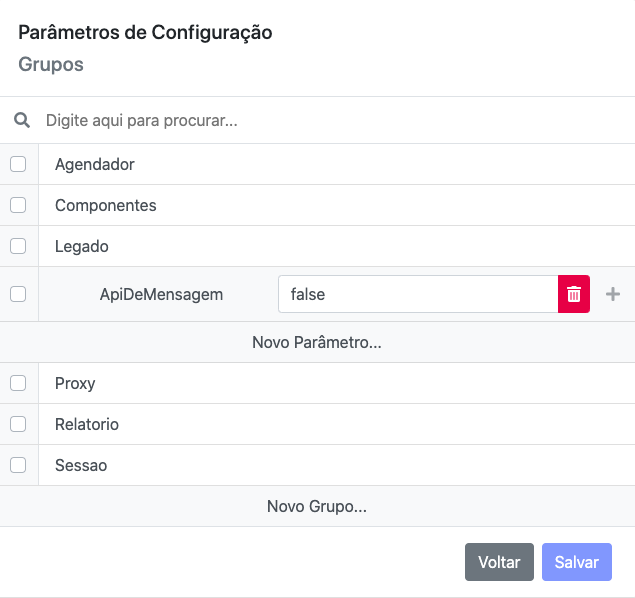Enable the ApiDeMensagem parameter checkbox
This screenshot has width=635, height=598.
point(18,294)
